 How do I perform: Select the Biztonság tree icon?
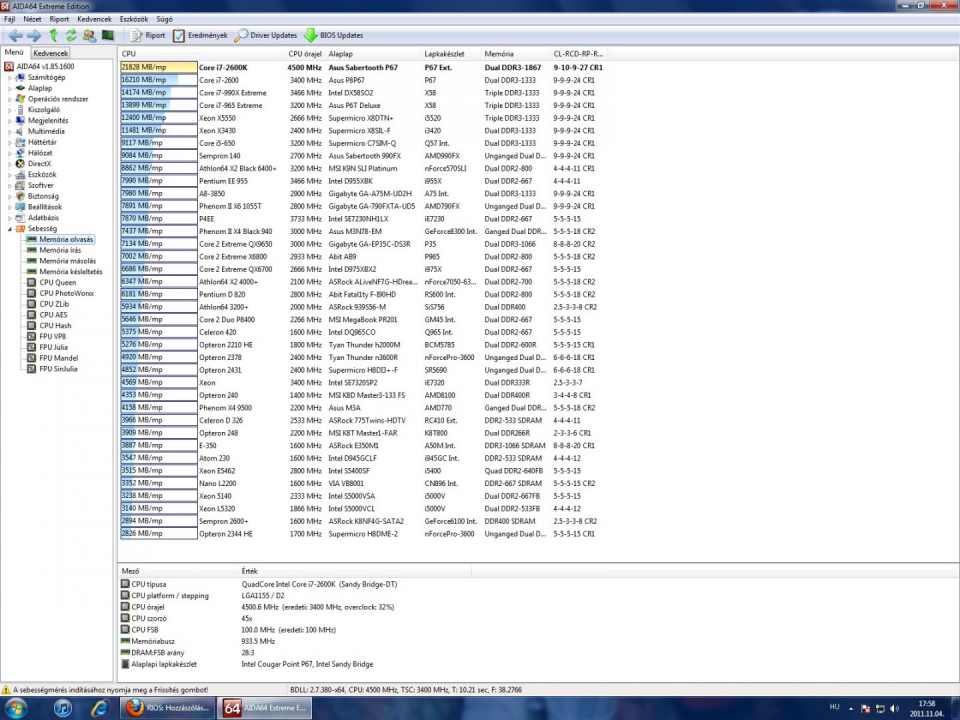coord(20,196)
